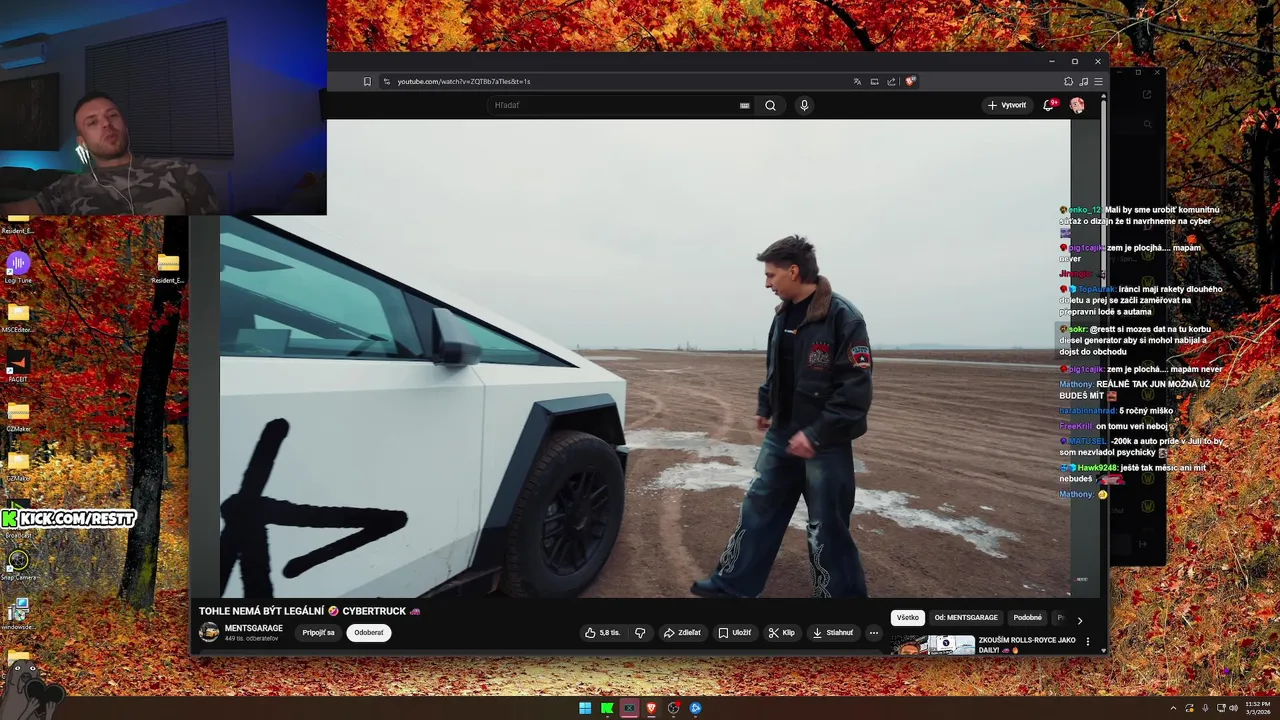Open the suggested video three-dot menu
Viewport: 1280px width, 720px height.
[x=1088, y=641]
